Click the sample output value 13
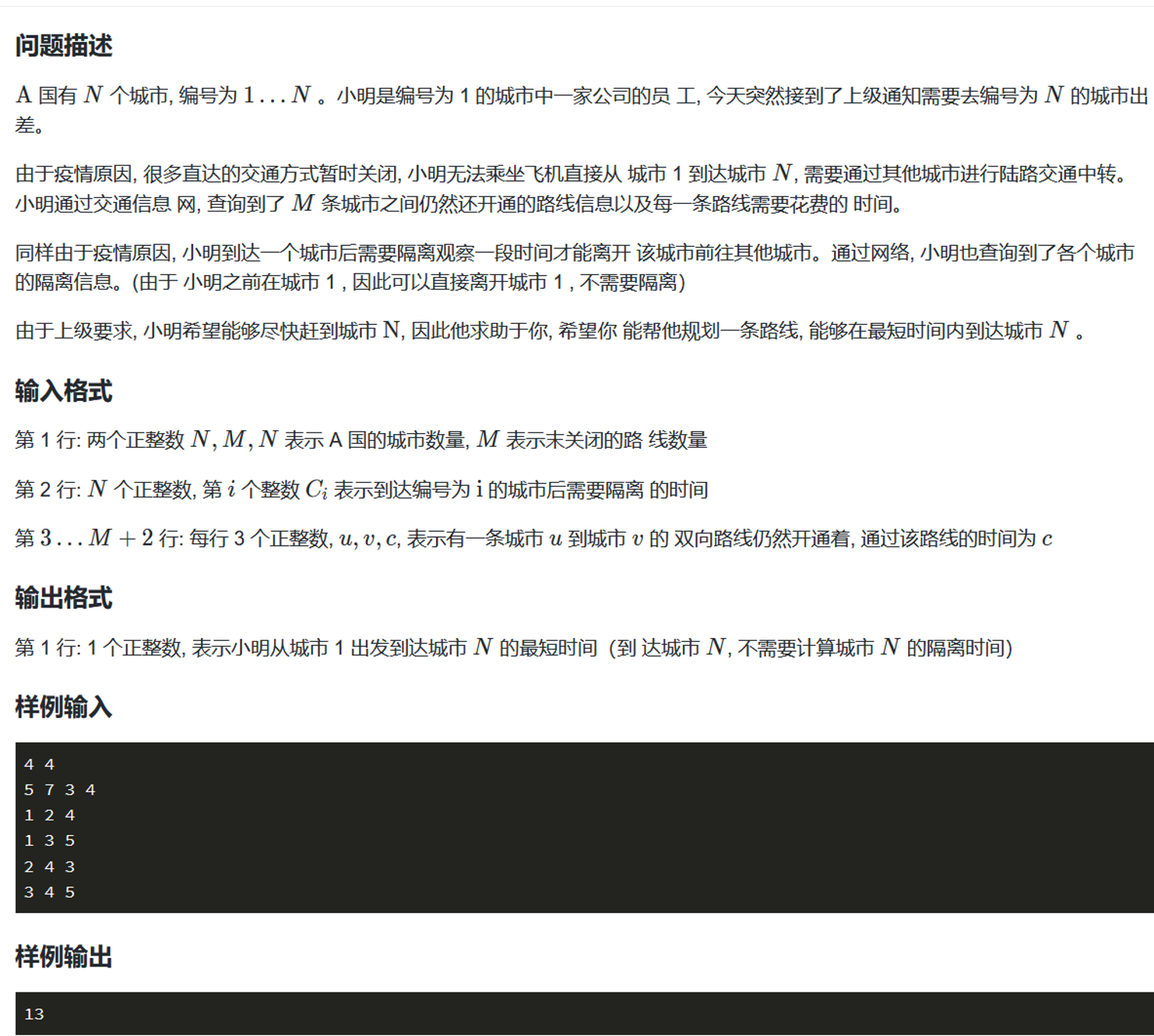The height and width of the screenshot is (1036, 1154). [34, 1014]
